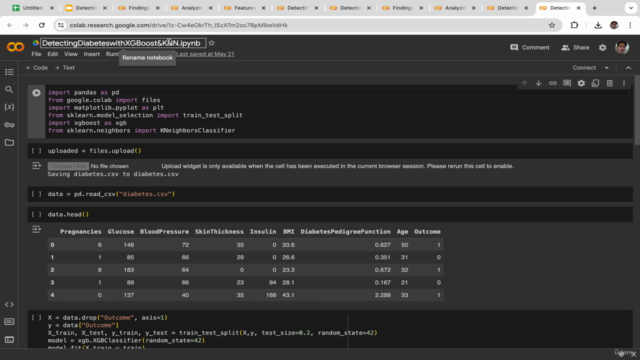Screen dimensions: 640x360
Task: Open the Secrets key panel
Action: [9, 125]
